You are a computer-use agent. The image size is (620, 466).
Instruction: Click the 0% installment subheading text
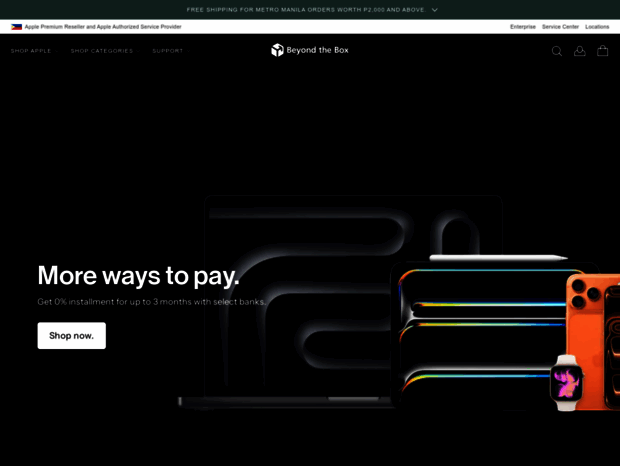click(152, 302)
